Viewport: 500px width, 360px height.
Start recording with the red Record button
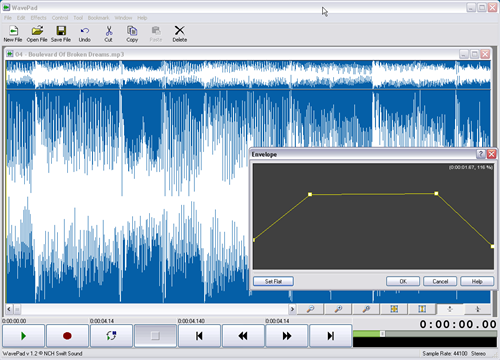pos(67,336)
